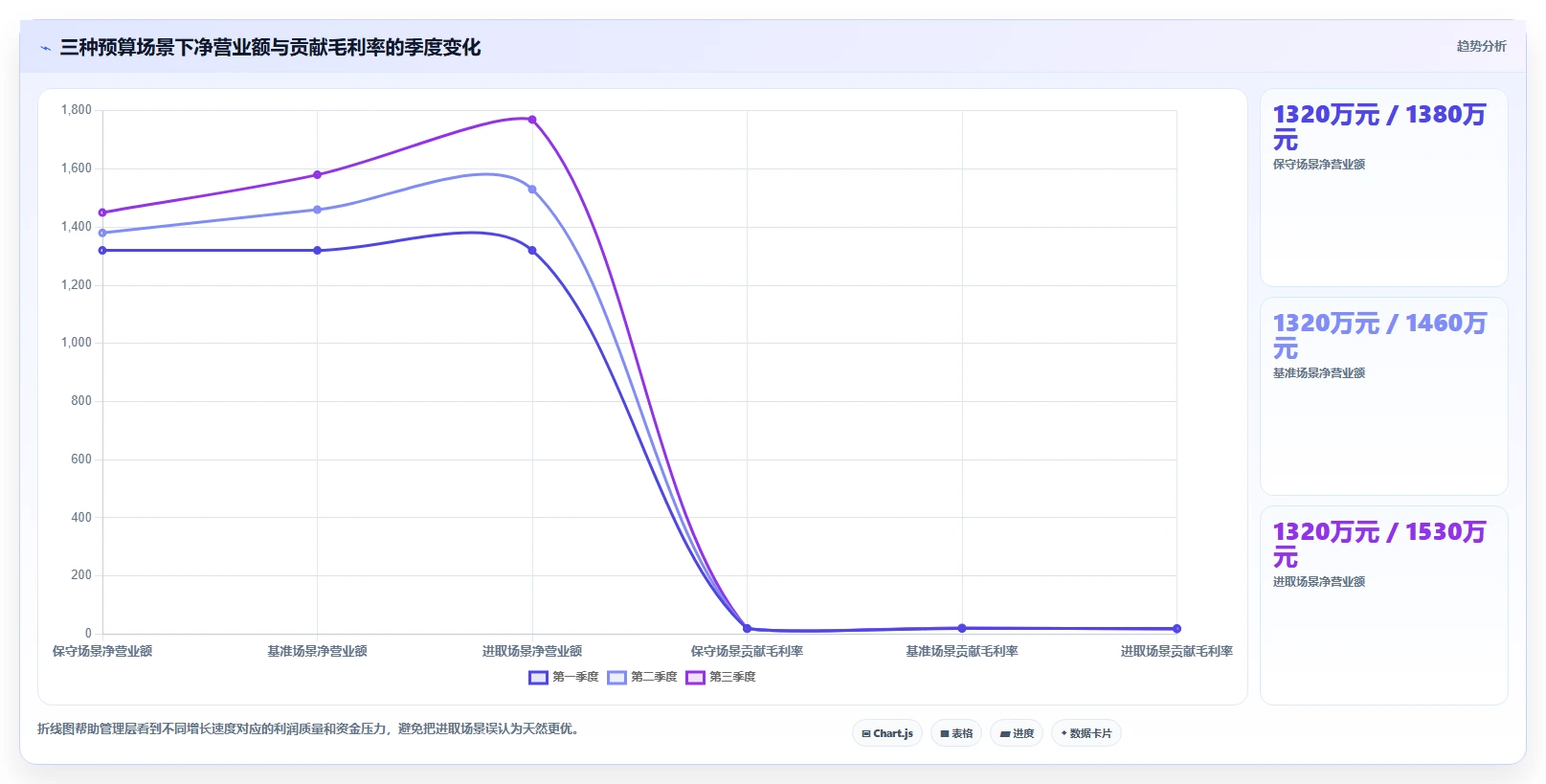Click the 1320万元 / 1380万元 card value
The image size is (1546, 784).
[1379, 127]
